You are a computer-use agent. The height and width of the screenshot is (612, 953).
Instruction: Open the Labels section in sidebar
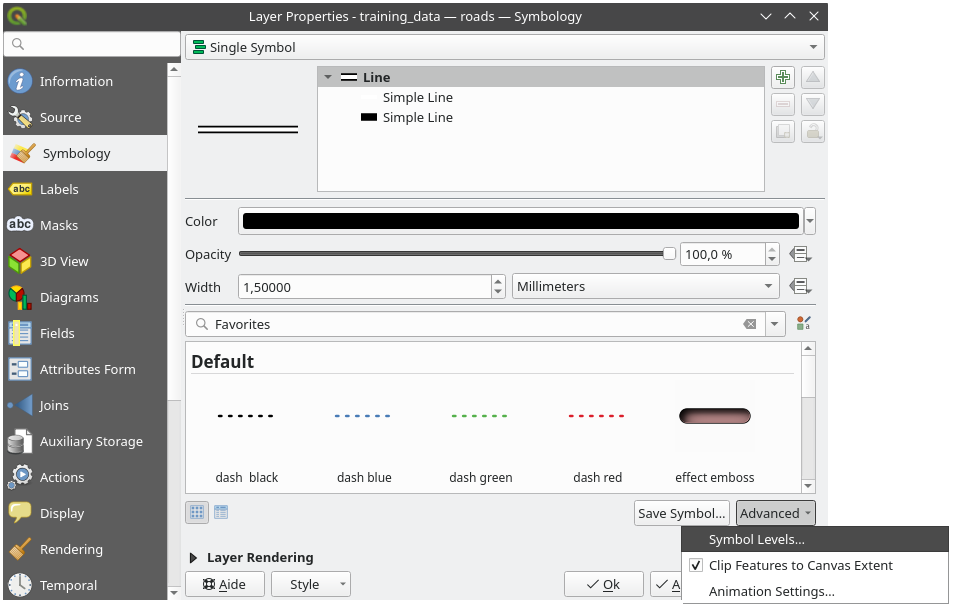click(x=59, y=189)
